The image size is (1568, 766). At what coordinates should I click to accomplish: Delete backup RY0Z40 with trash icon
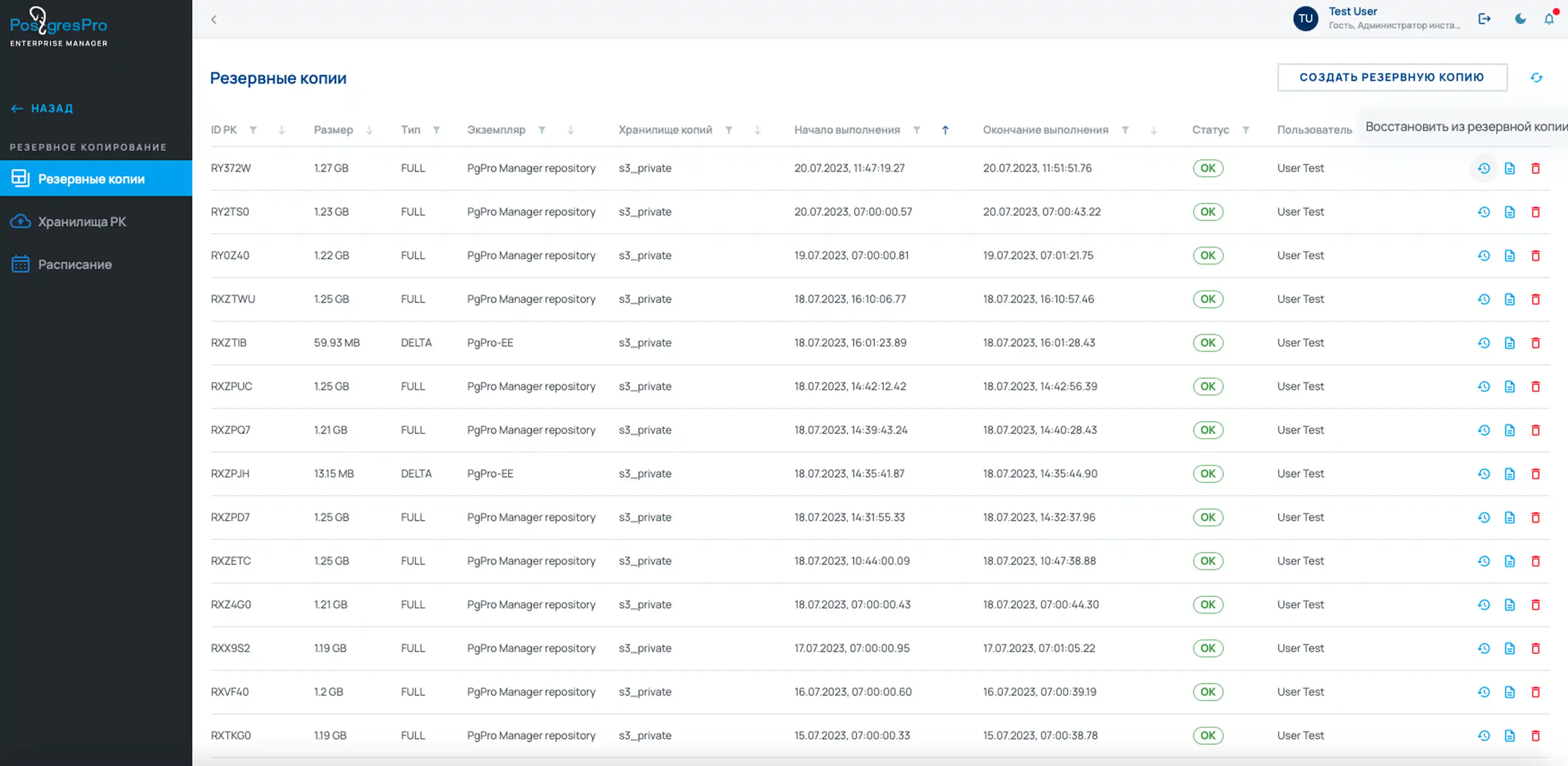[x=1535, y=256]
